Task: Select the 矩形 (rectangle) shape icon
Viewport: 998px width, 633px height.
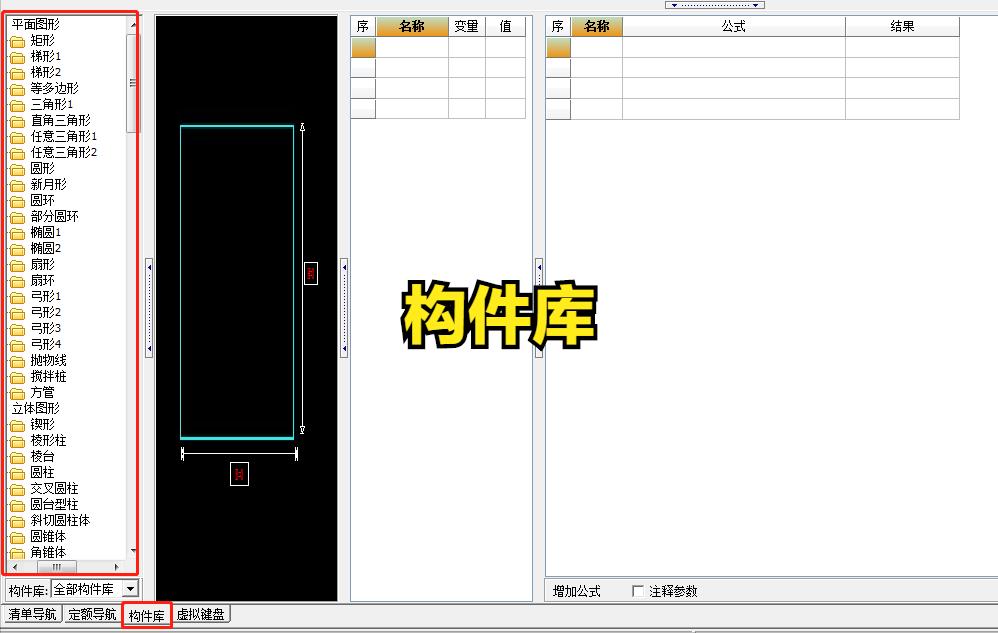Action: [41, 41]
